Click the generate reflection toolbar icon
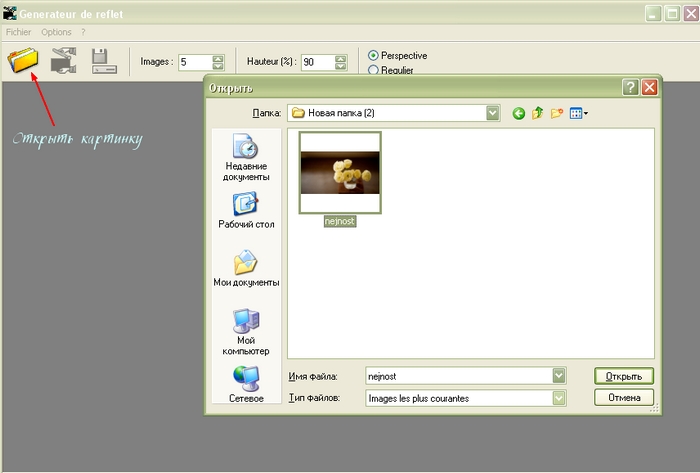The image size is (700, 473). pyautogui.click(x=63, y=60)
